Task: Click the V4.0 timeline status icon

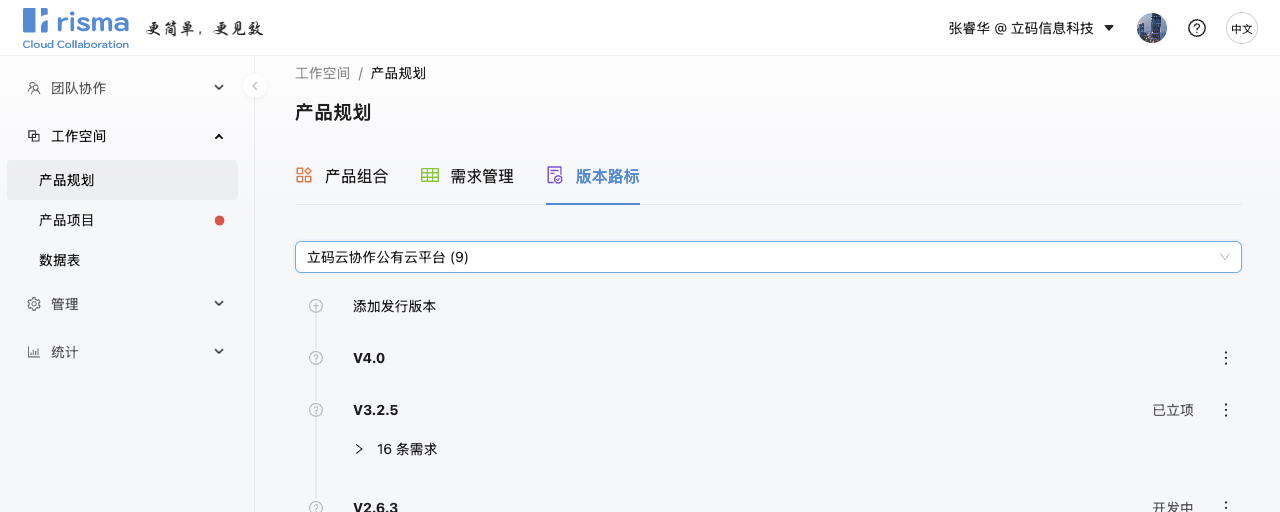Action: point(316,358)
